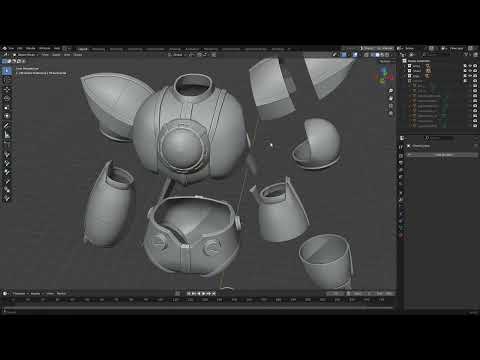Toggle camera view with viewport camera icon
Viewport: 480px width, 360px height.
[x=391, y=106]
